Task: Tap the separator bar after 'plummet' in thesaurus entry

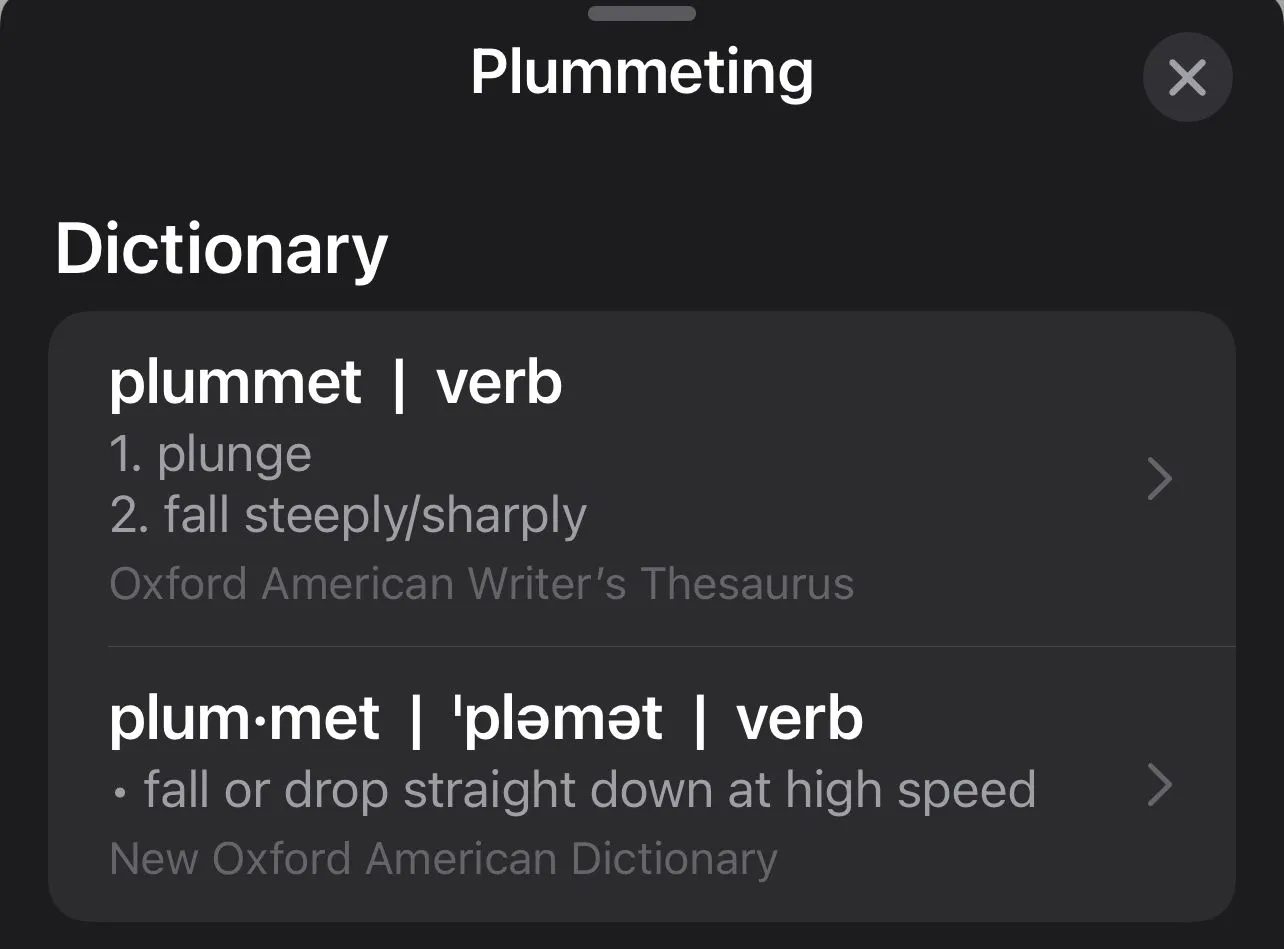Action: point(399,384)
